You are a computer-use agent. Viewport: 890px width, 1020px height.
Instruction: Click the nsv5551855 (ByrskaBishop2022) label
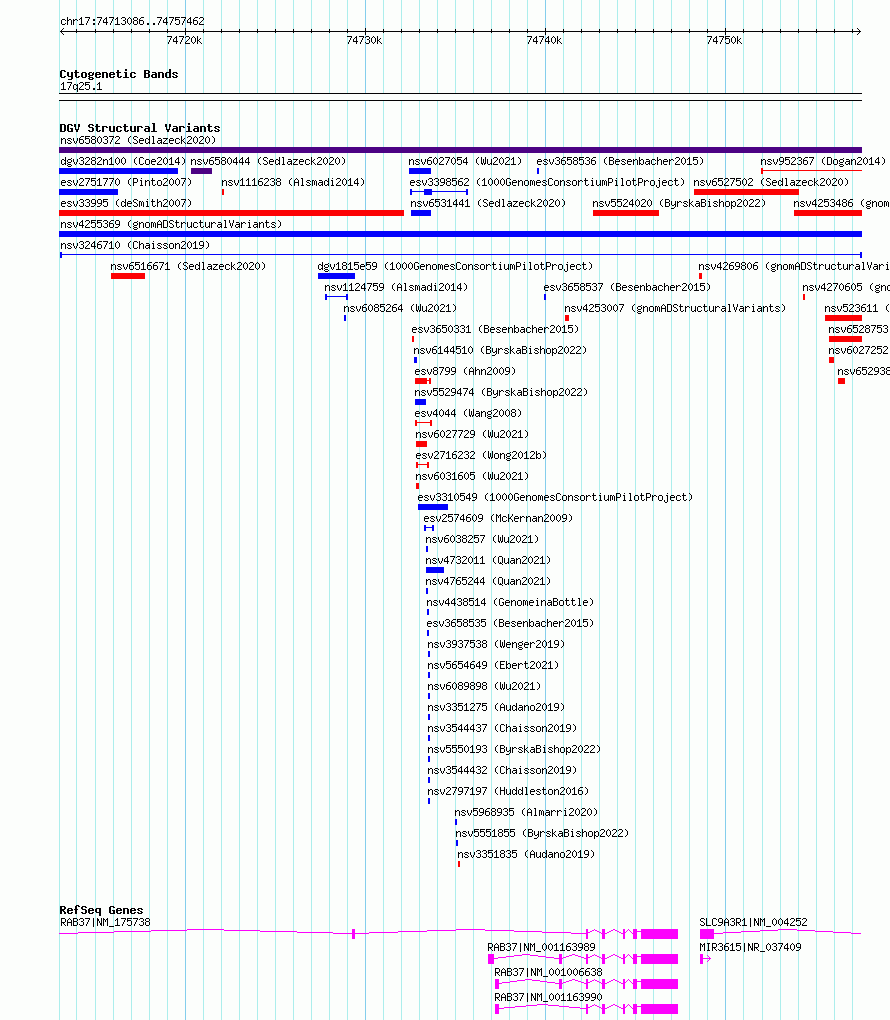543,833
